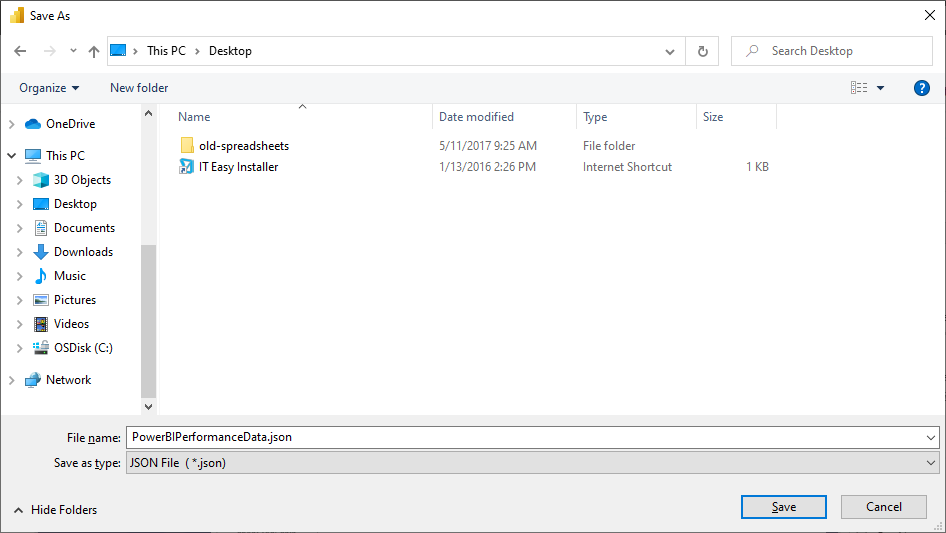Click the Cancel button

click(884, 507)
